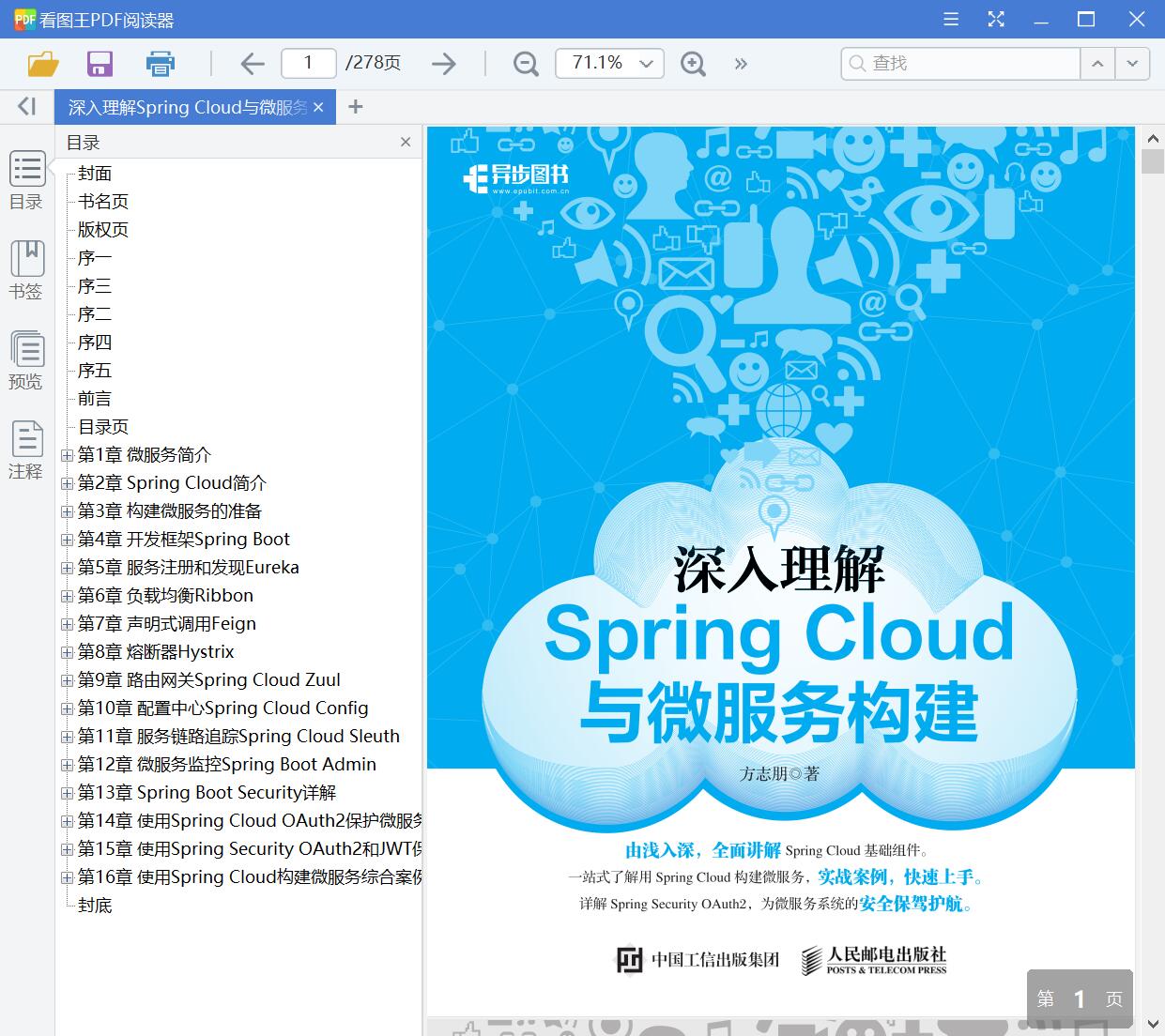This screenshot has height=1036, width=1165.
Task: Open 目录页 in the outline
Action: point(103,427)
